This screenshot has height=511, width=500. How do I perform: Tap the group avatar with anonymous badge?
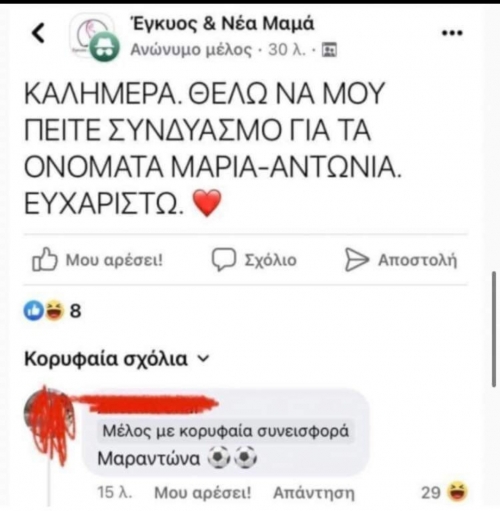click(94, 39)
